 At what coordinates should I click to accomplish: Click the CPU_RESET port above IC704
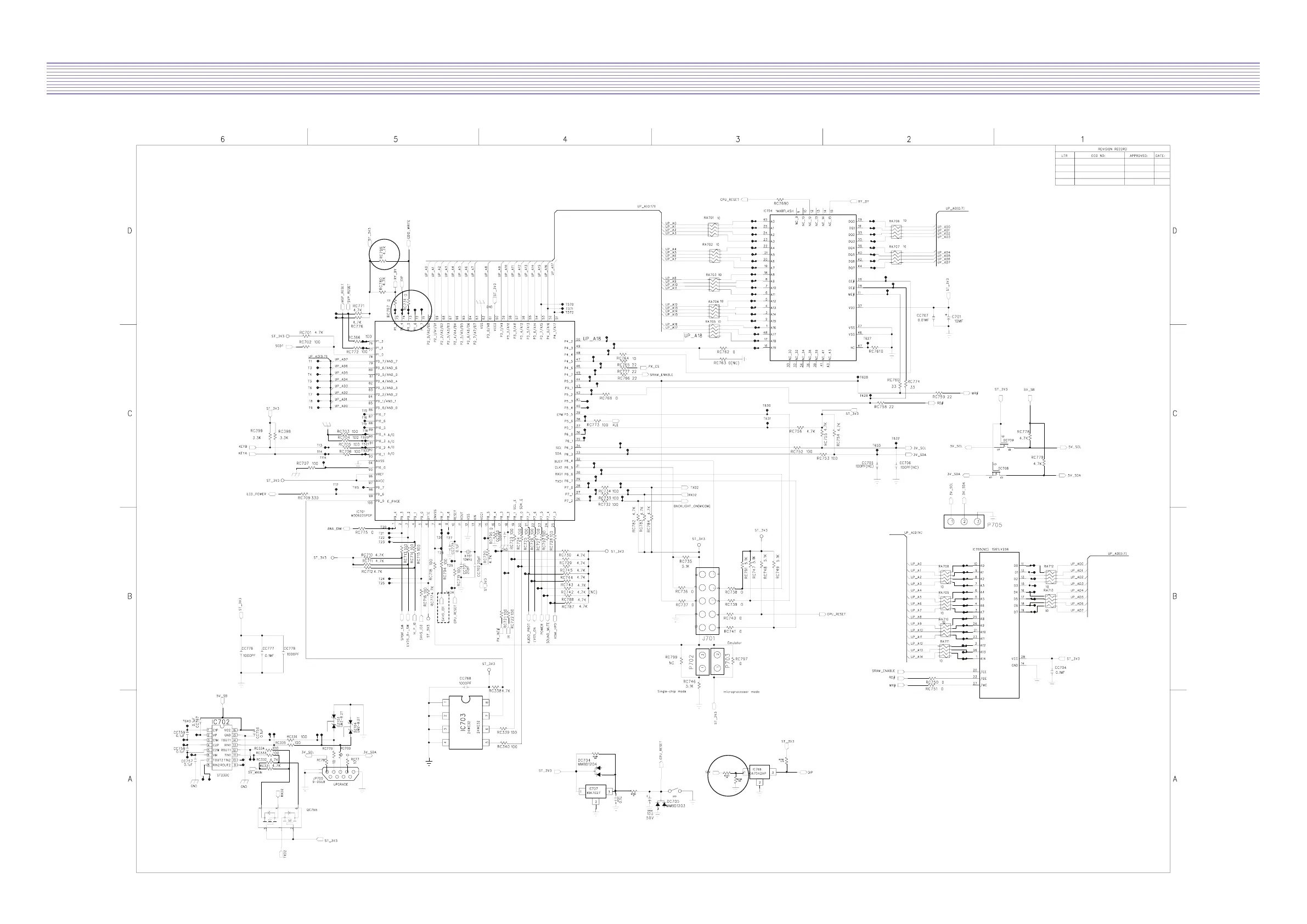745,200
